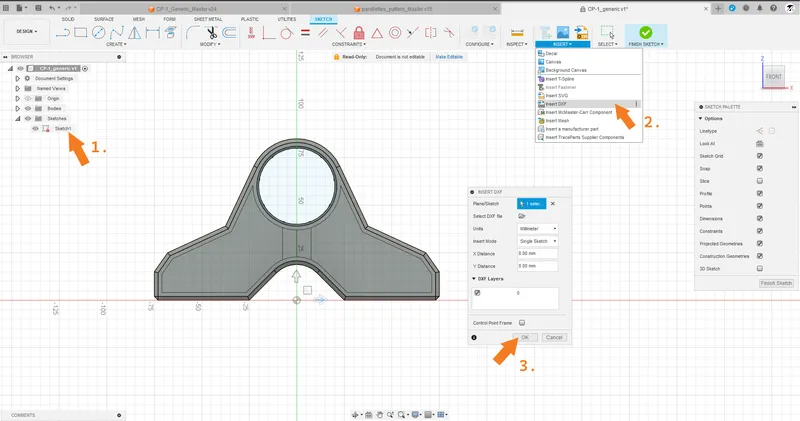This screenshot has width=800, height=421.
Task: Click OK in the Insert DXF dialog
Action: tap(525, 337)
